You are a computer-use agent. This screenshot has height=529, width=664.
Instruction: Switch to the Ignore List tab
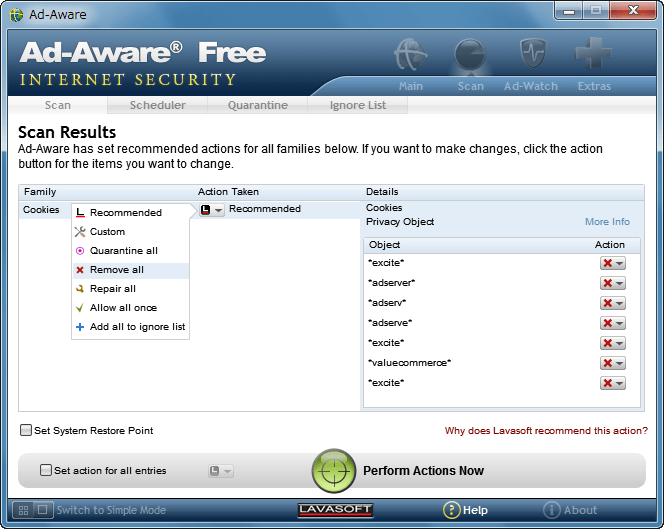point(357,105)
